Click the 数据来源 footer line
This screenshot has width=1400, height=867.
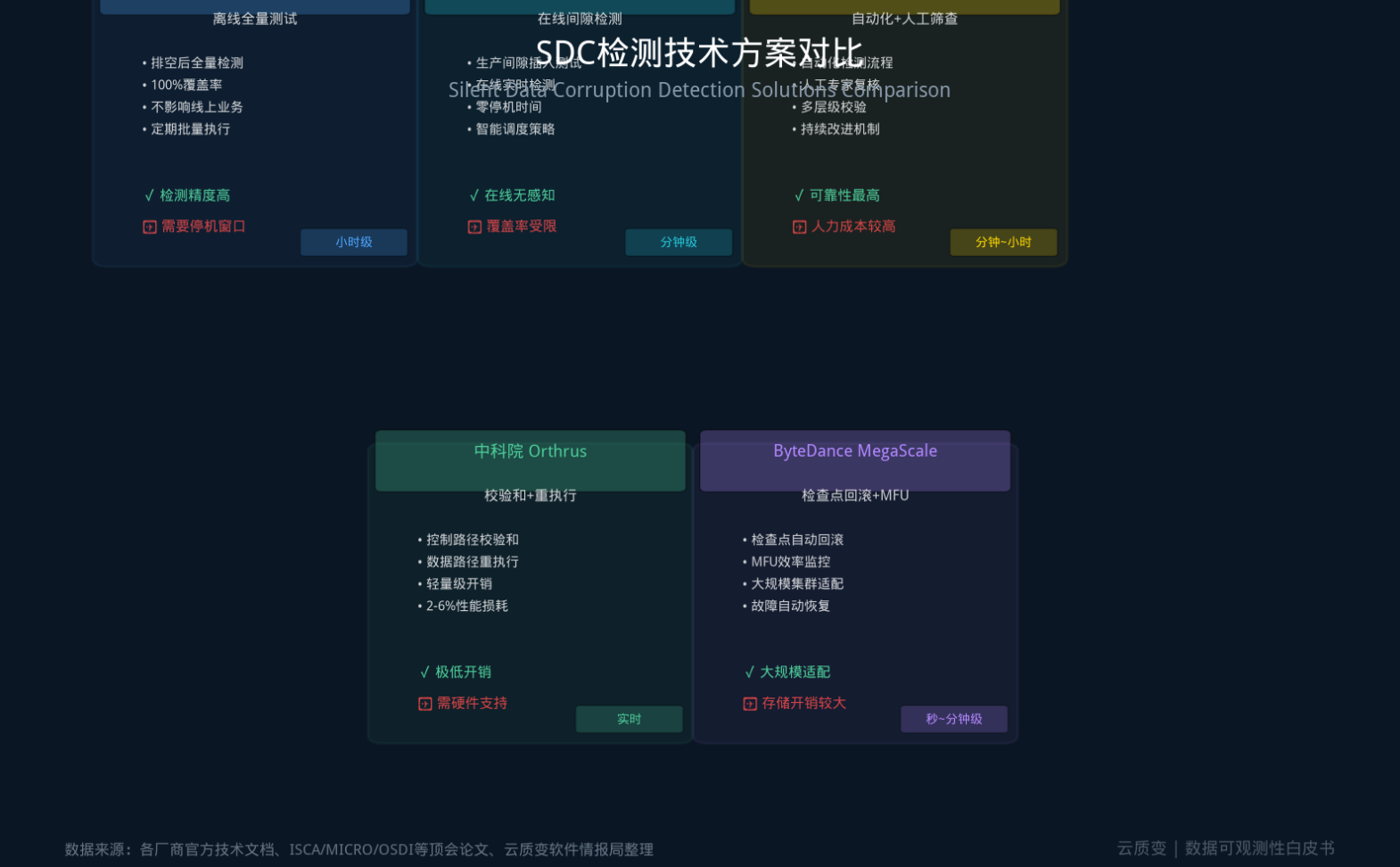tap(359, 850)
